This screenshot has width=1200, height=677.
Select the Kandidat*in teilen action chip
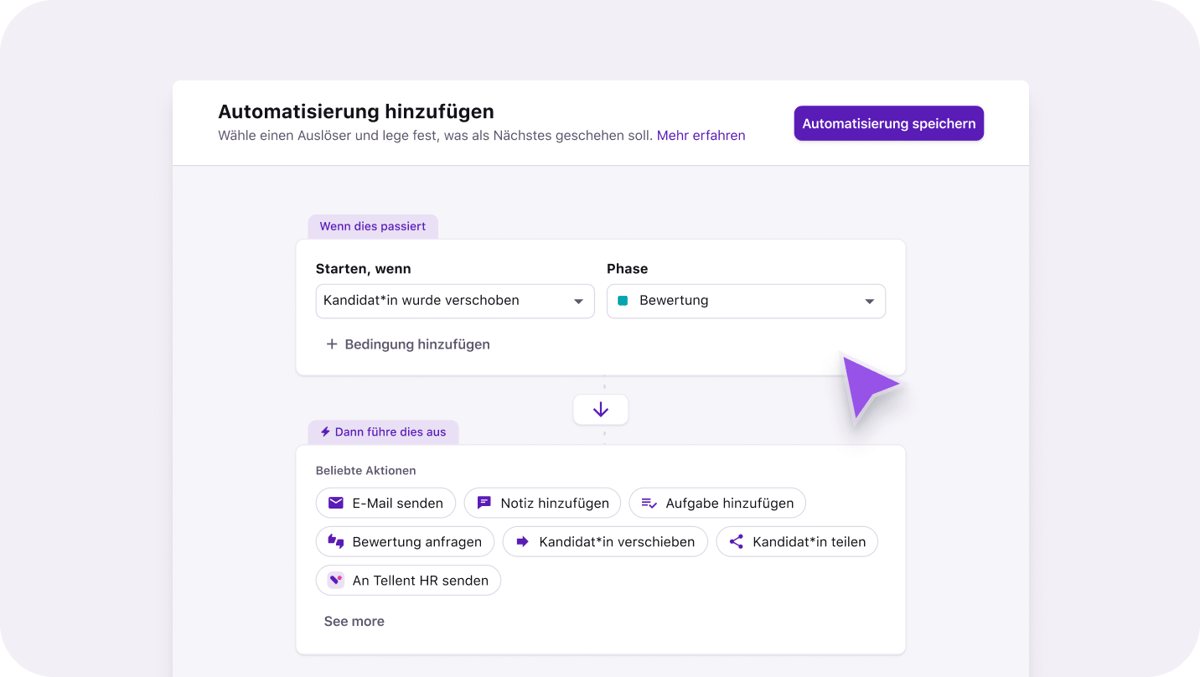797,541
